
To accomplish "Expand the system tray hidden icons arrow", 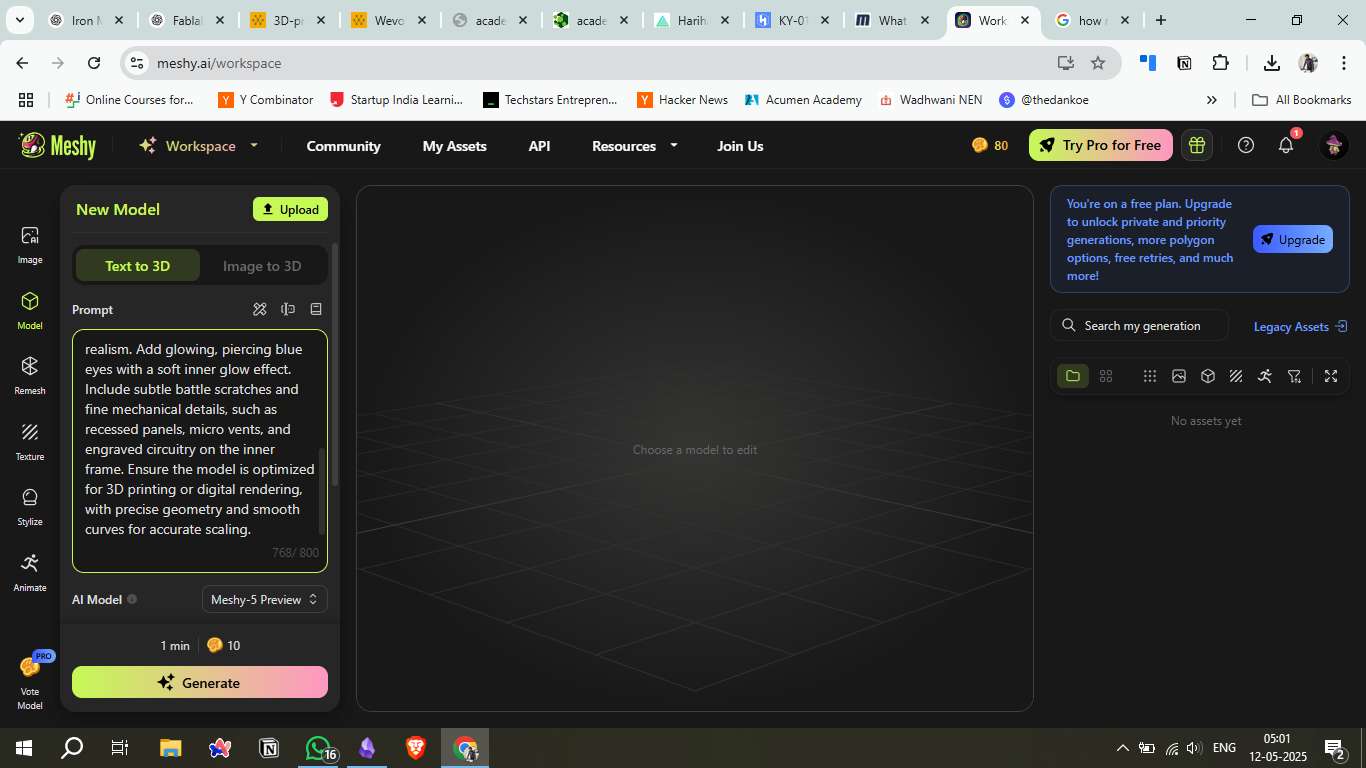I will tap(1122, 748).
